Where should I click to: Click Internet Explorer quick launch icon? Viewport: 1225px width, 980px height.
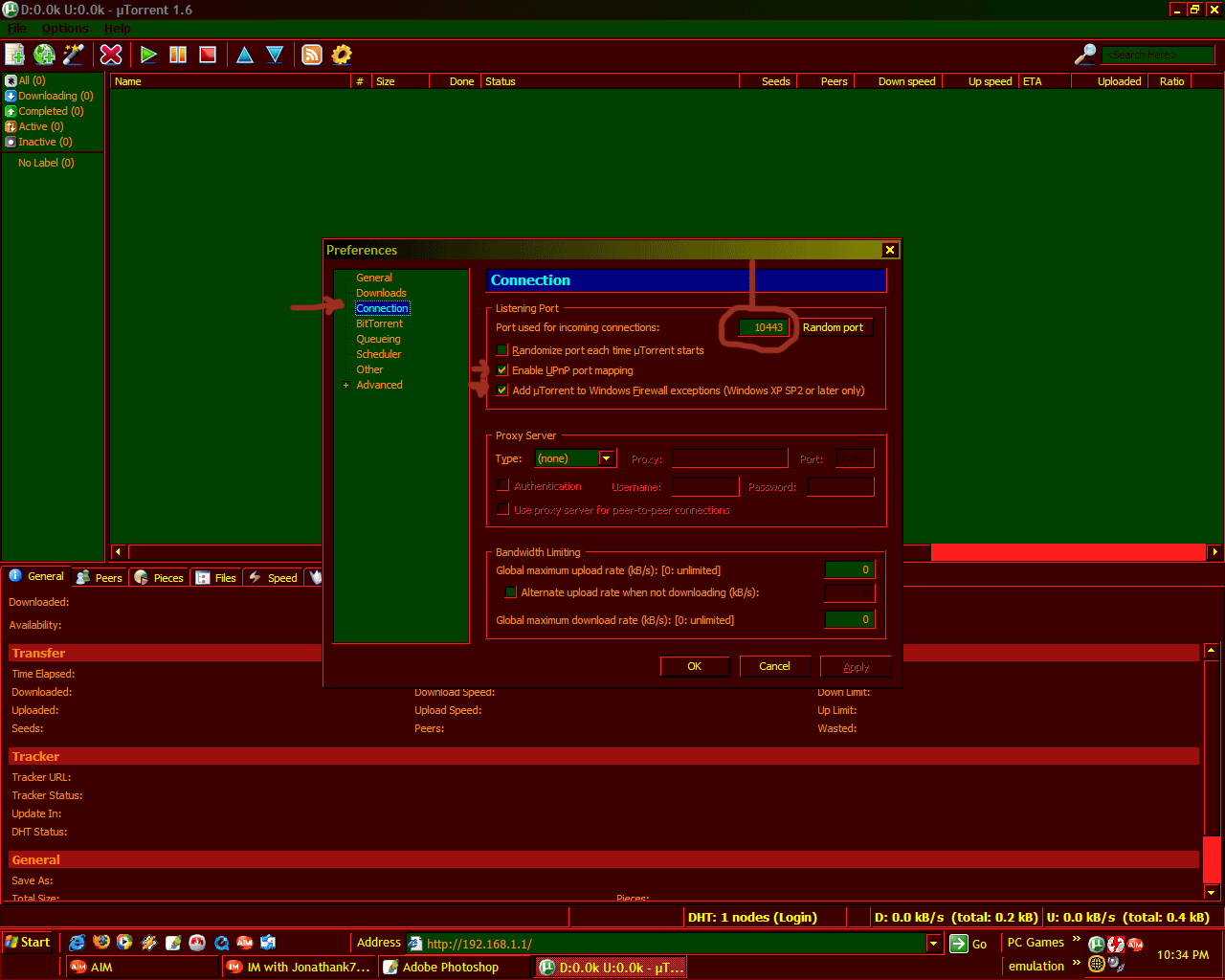point(78,943)
